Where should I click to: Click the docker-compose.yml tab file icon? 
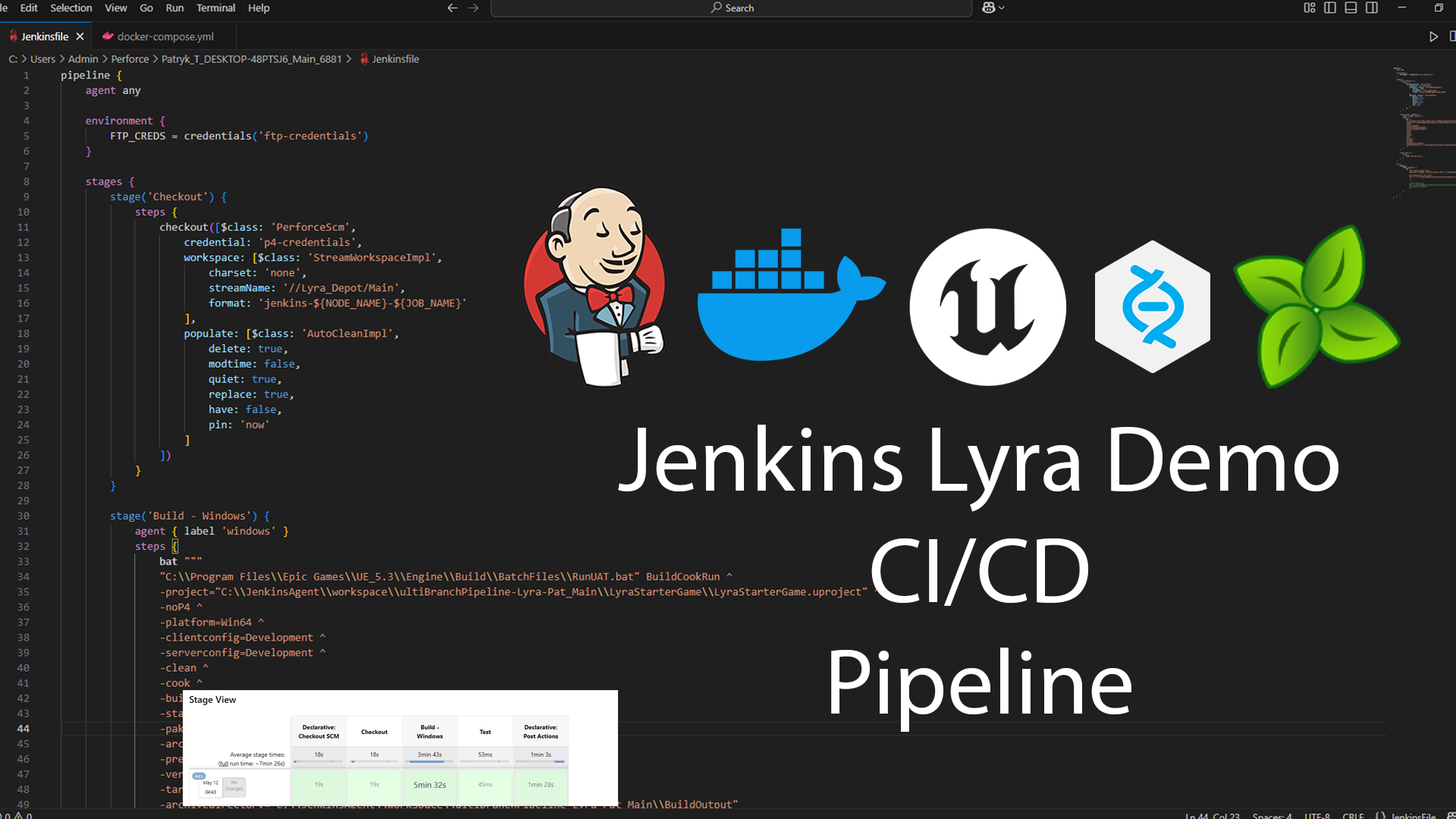point(108,36)
